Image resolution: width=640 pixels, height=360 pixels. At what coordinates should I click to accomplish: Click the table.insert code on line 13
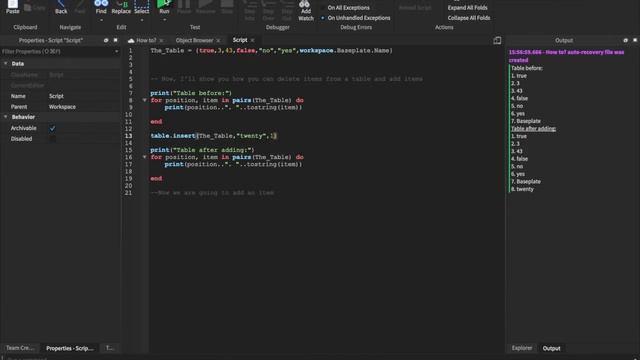[x=213, y=136]
